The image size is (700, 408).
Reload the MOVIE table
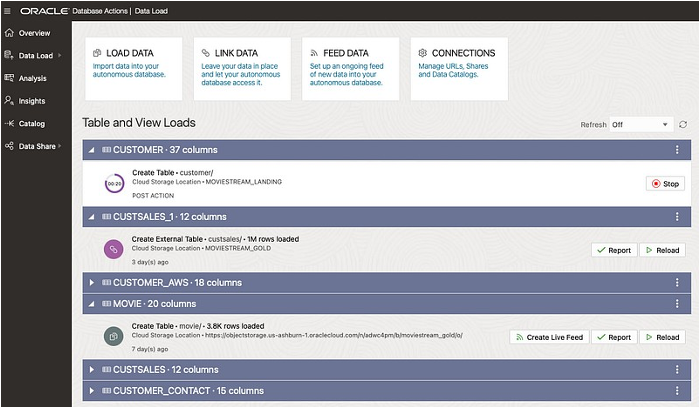coord(662,337)
